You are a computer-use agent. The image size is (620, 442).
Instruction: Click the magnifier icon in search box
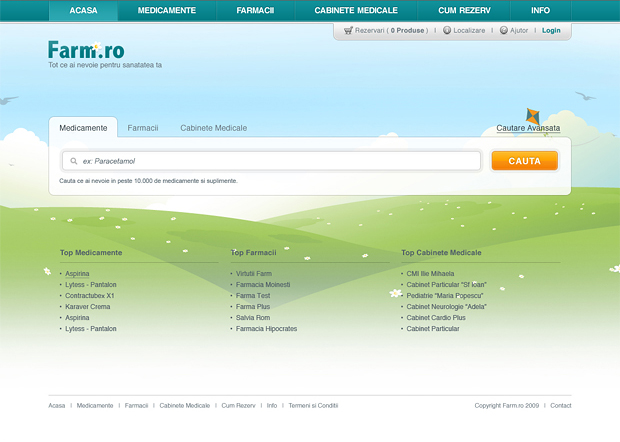click(x=73, y=161)
